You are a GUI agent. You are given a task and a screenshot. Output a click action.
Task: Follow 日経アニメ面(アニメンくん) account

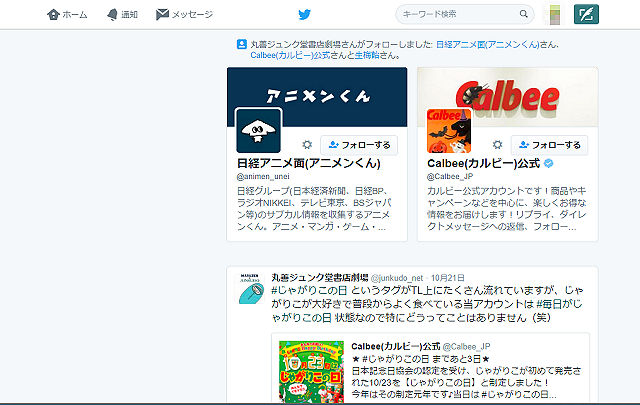pyautogui.click(x=359, y=145)
